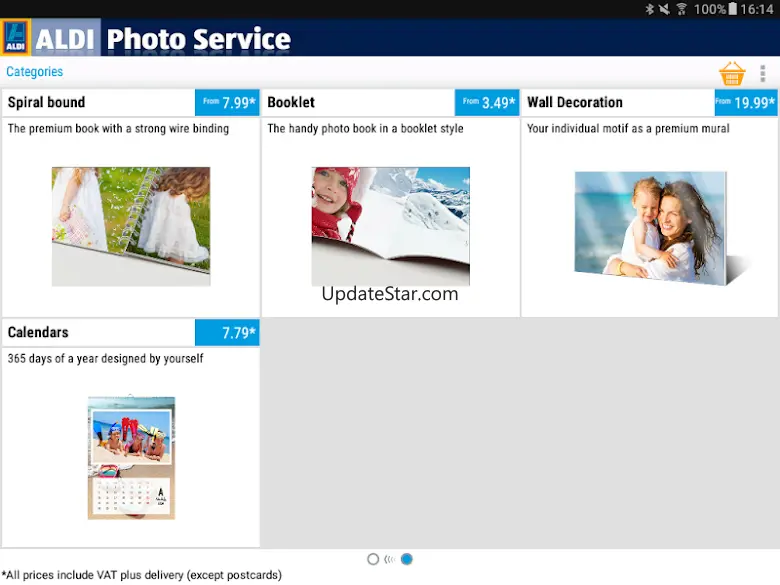Select the Spiral bound 7.99 price tag
Screen dimensions: 780x585
(x=227, y=102)
